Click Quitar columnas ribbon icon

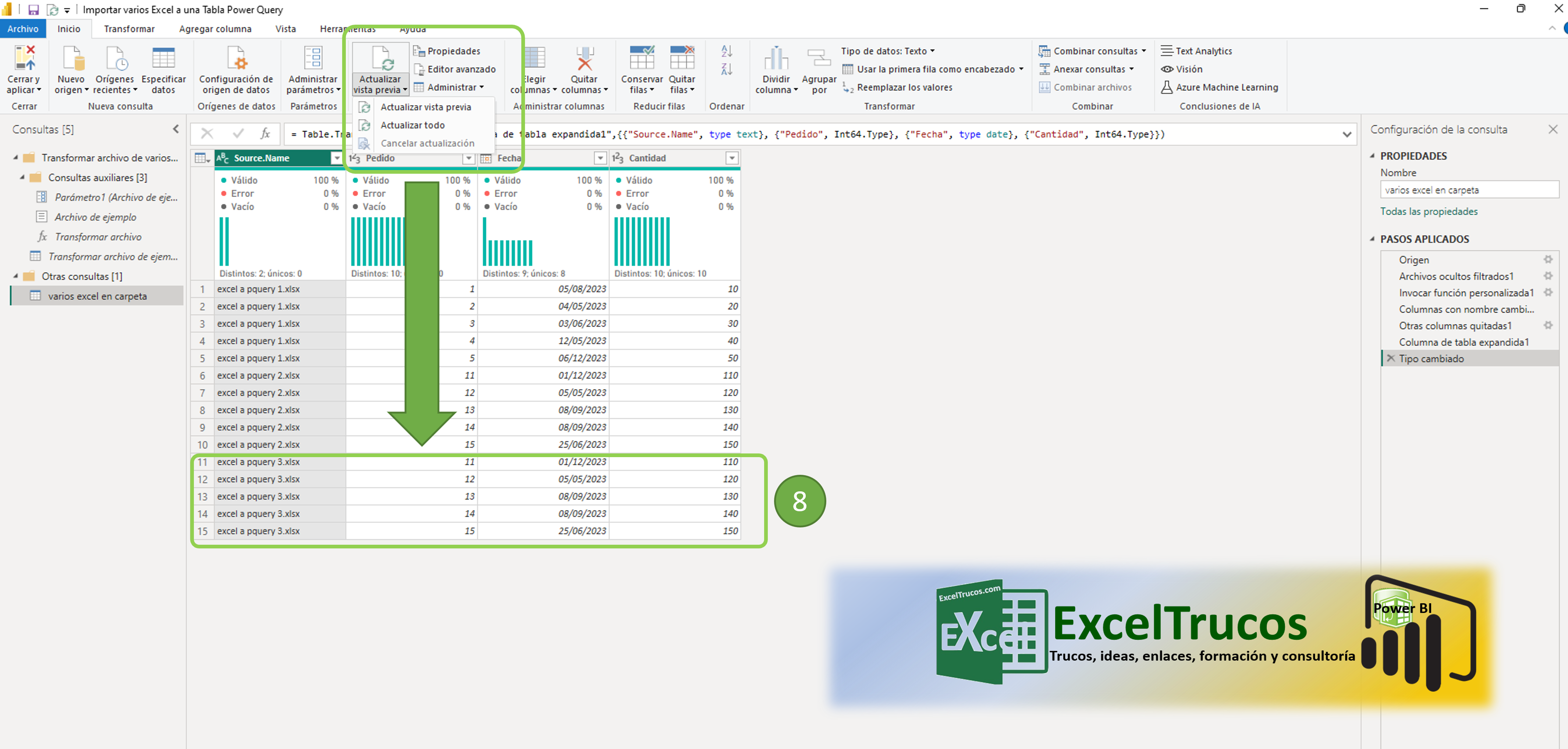click(584, 59)
